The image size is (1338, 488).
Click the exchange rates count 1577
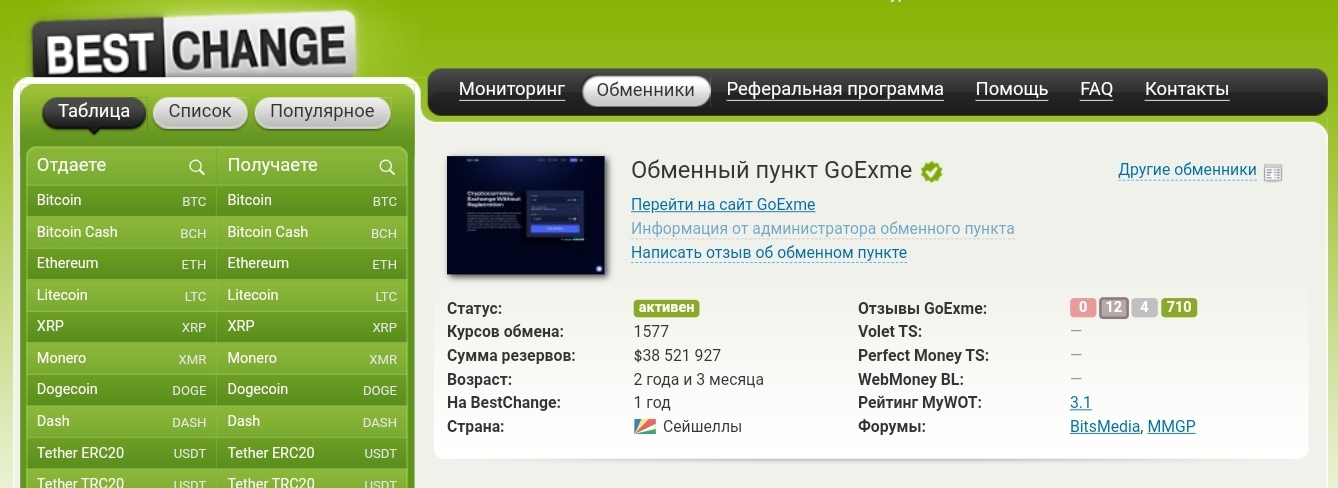coord(652,332)
